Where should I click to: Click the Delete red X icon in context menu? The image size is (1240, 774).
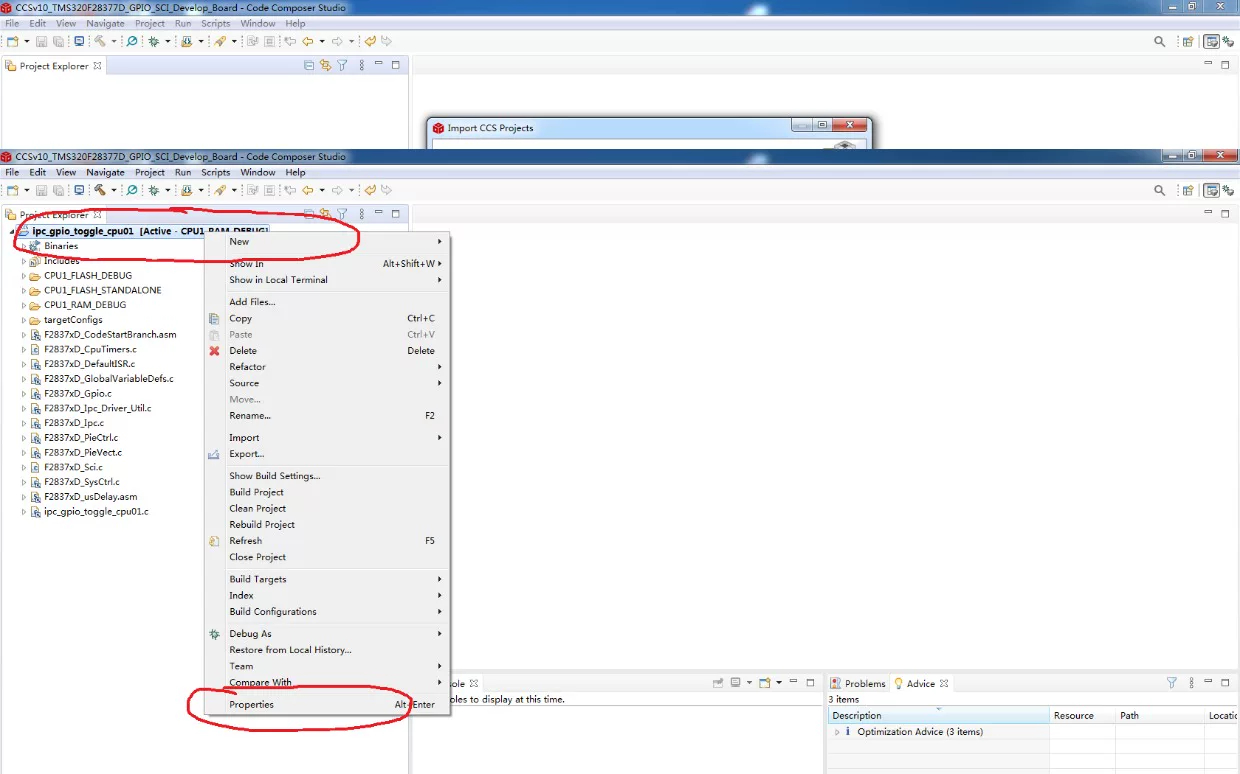214,351
